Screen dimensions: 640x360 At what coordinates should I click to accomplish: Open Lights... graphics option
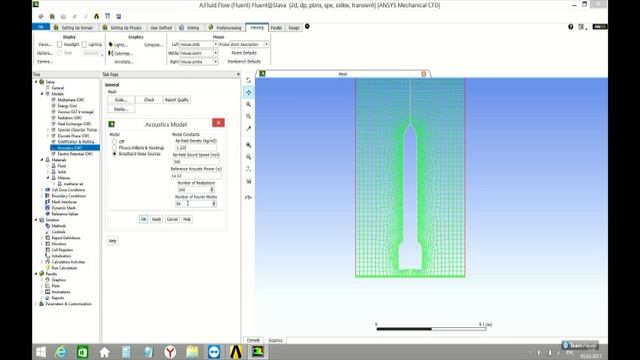(118, 44)
